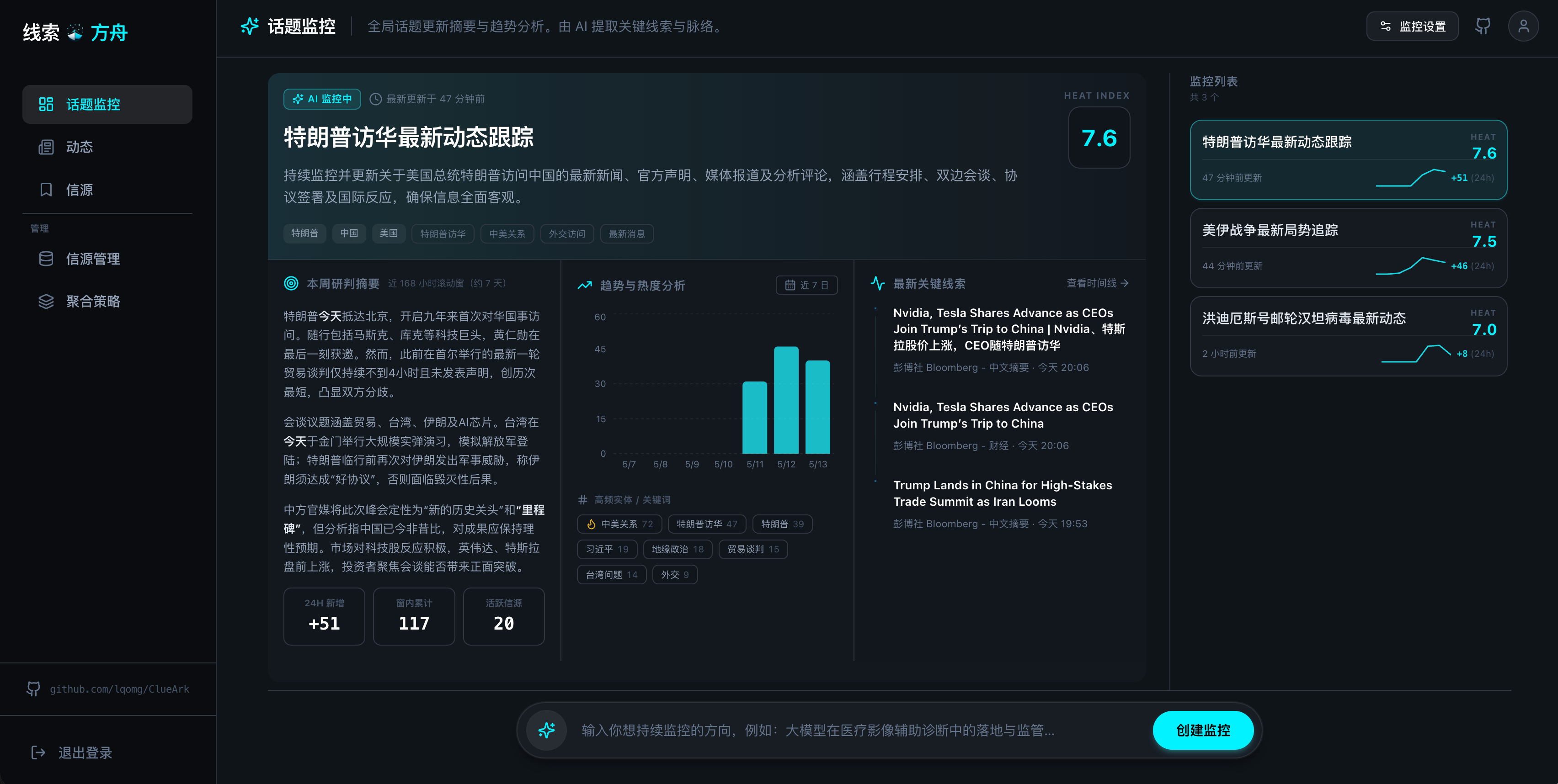This screenshot has height=784, width=1558.
Task: Click the 信源管理 database icon
Action: 46,259
